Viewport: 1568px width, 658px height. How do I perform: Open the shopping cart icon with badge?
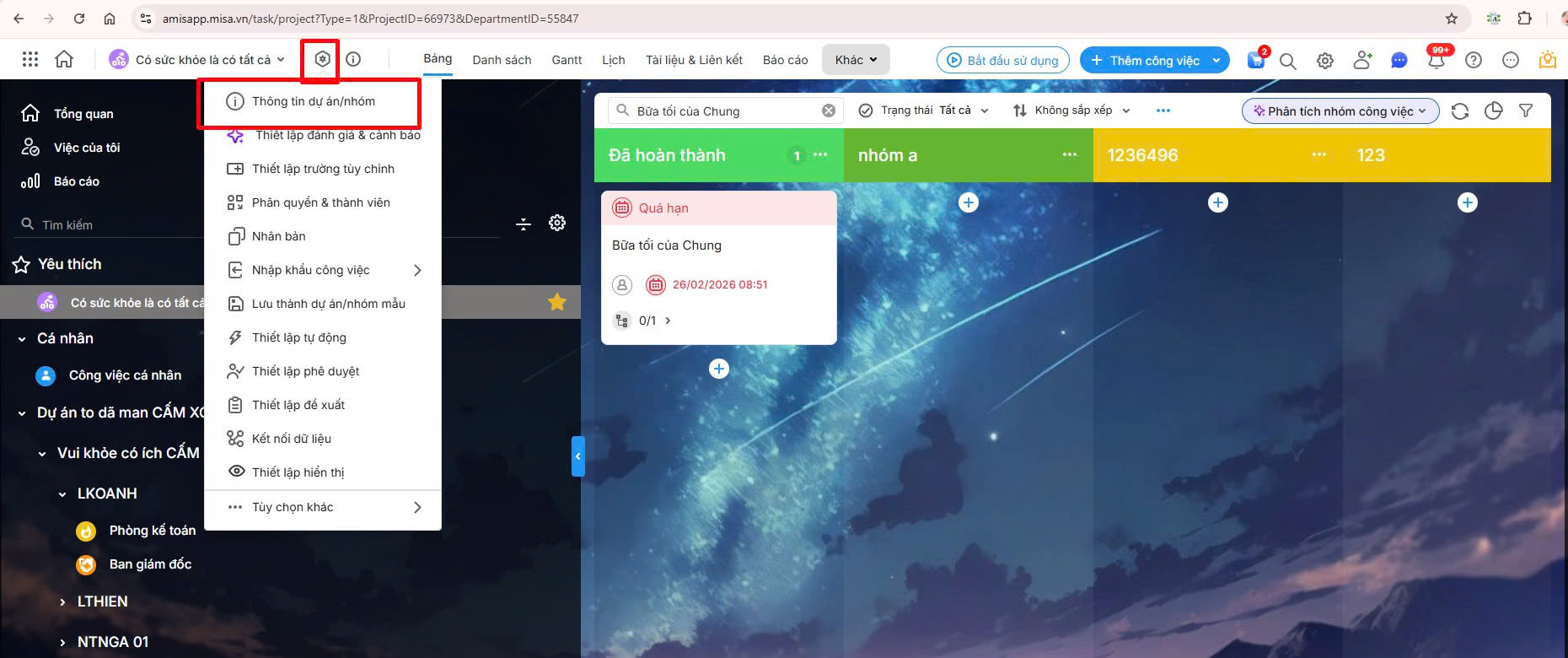click(1256, 60)
